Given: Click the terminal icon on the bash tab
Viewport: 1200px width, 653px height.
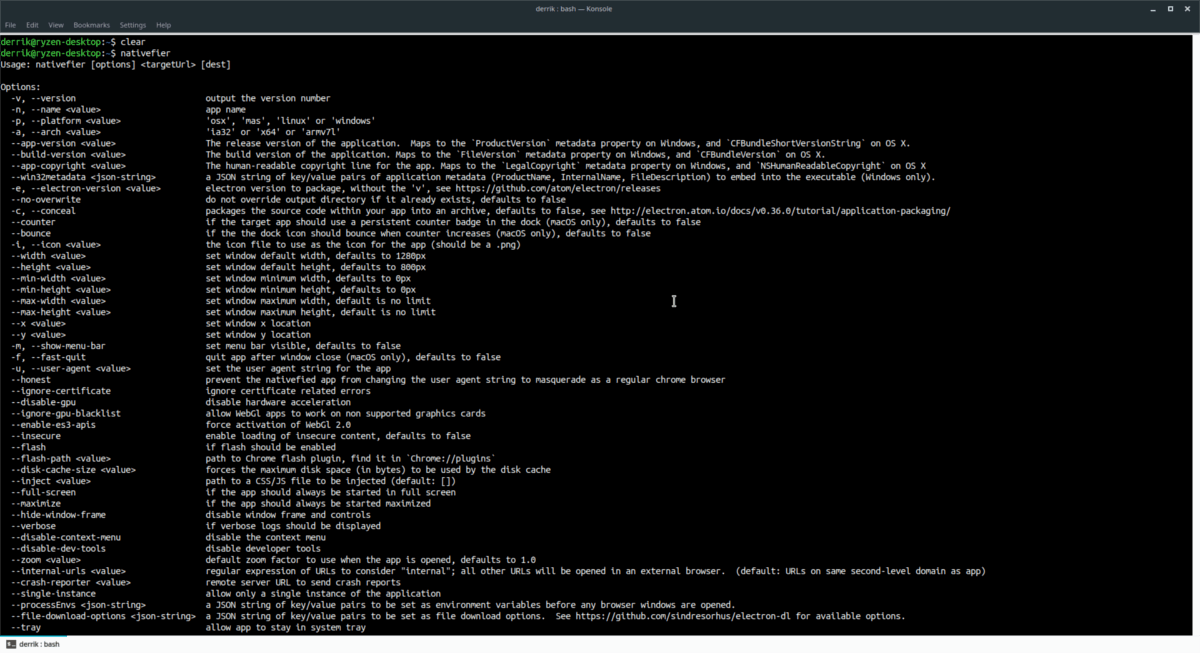Looking at the screenshot, I should point(9,645).
